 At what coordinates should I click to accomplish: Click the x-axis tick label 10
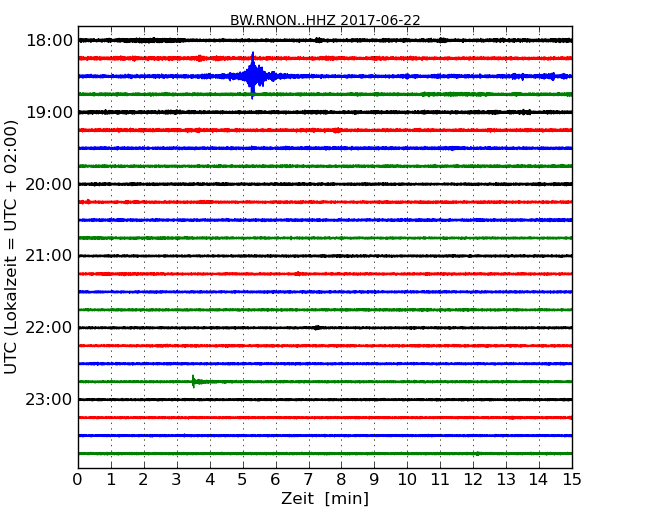coord(407,480)
